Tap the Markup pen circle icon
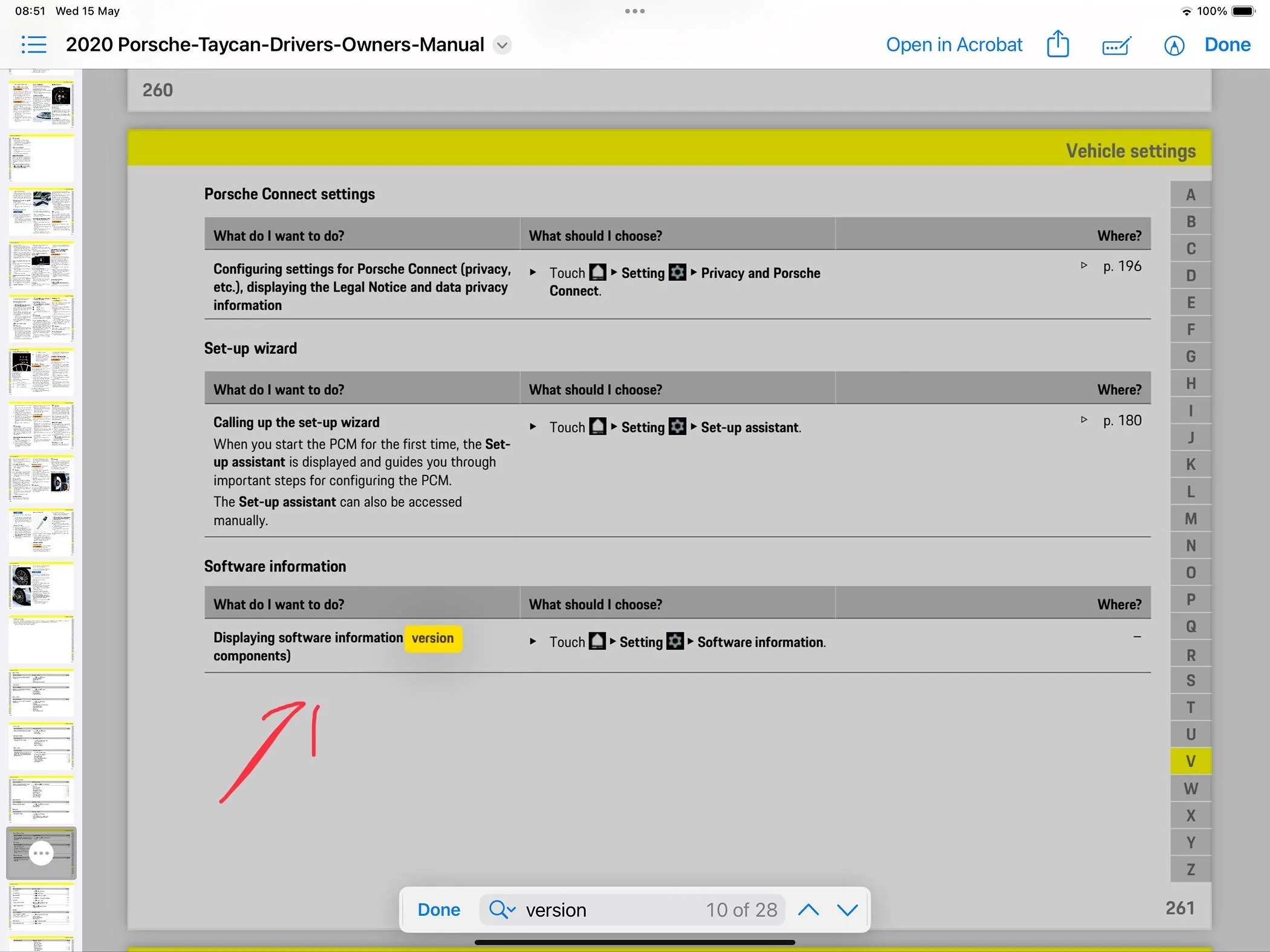 pyautogui.click(x=1174, y=45)
